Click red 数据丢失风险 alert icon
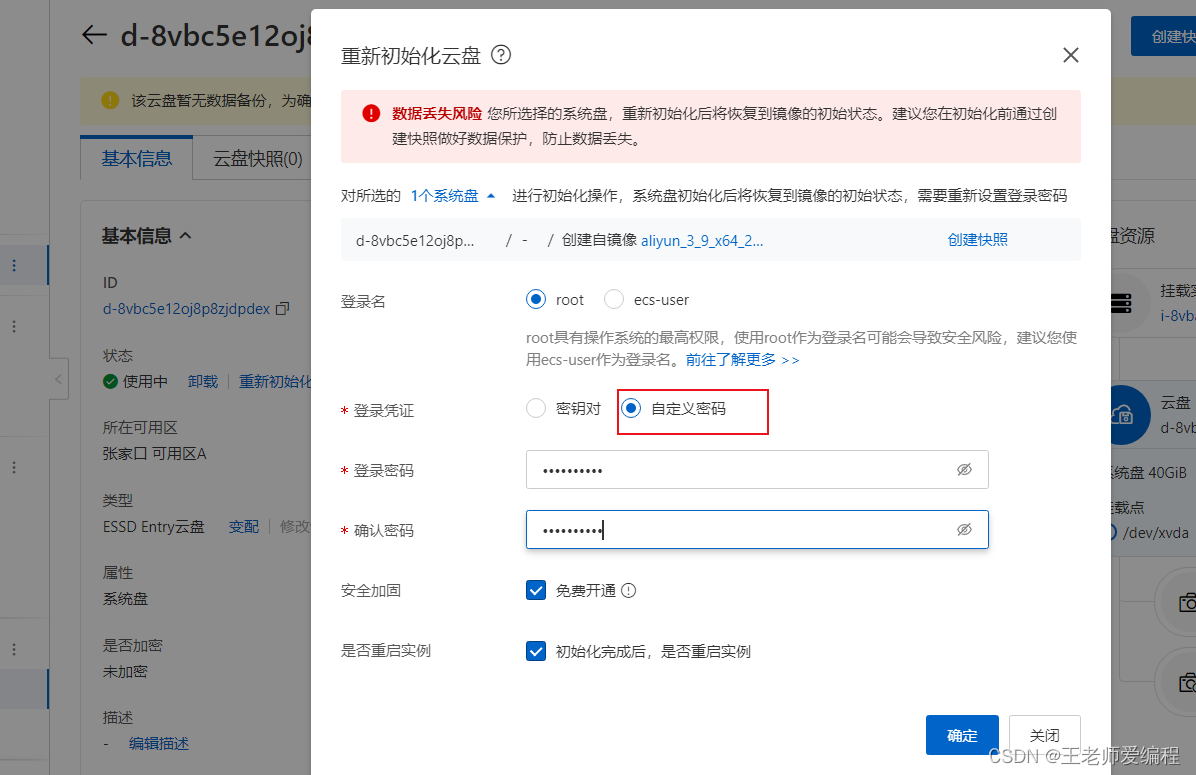Screen dimensions: 1196x775 pos(371,114)
